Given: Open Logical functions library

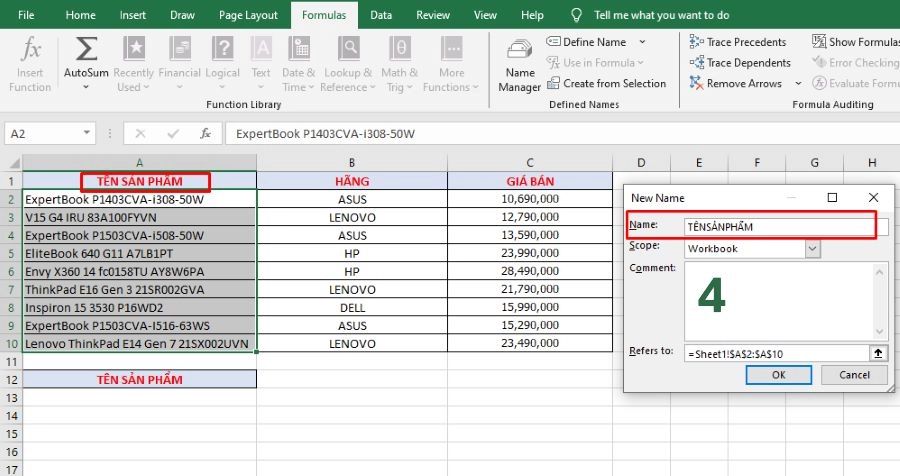Looking at the screenshot, I should [x=222, y=64].
